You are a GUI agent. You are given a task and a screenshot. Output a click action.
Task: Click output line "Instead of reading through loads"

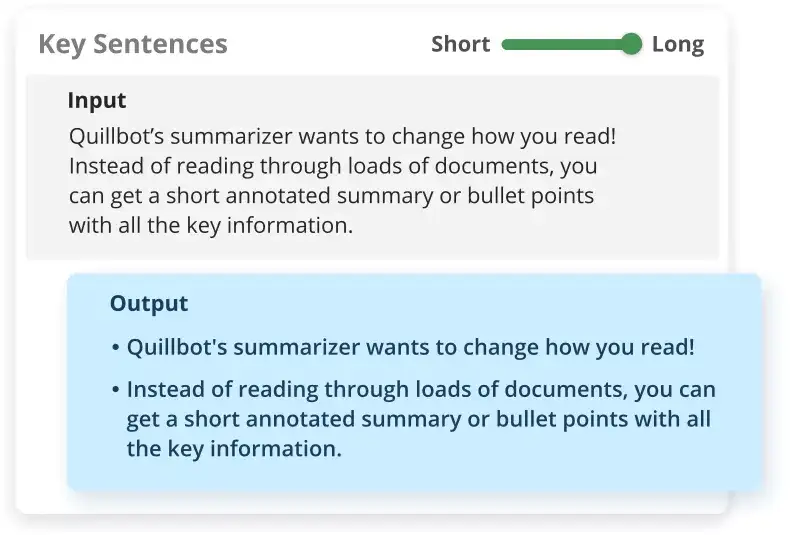pyautogui.click(x=420, y=389)
